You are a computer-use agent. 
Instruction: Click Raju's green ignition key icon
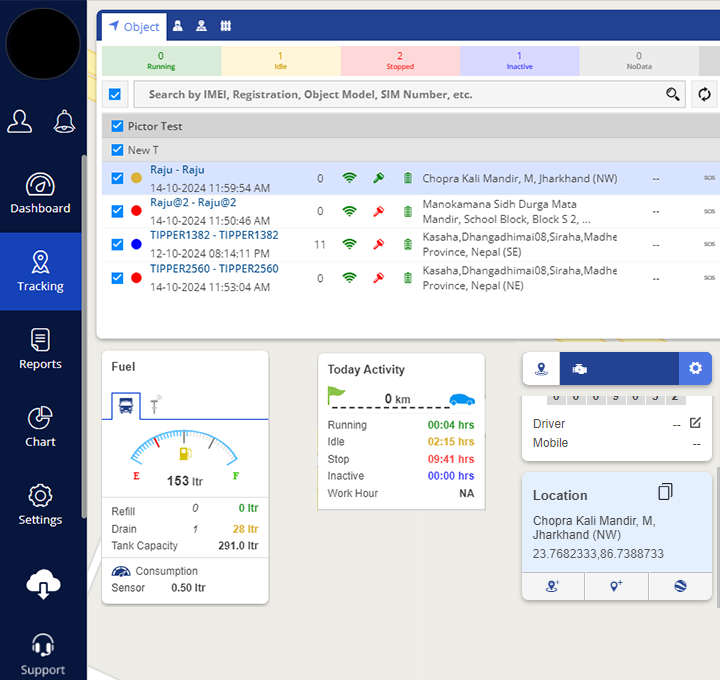[379, 178]
